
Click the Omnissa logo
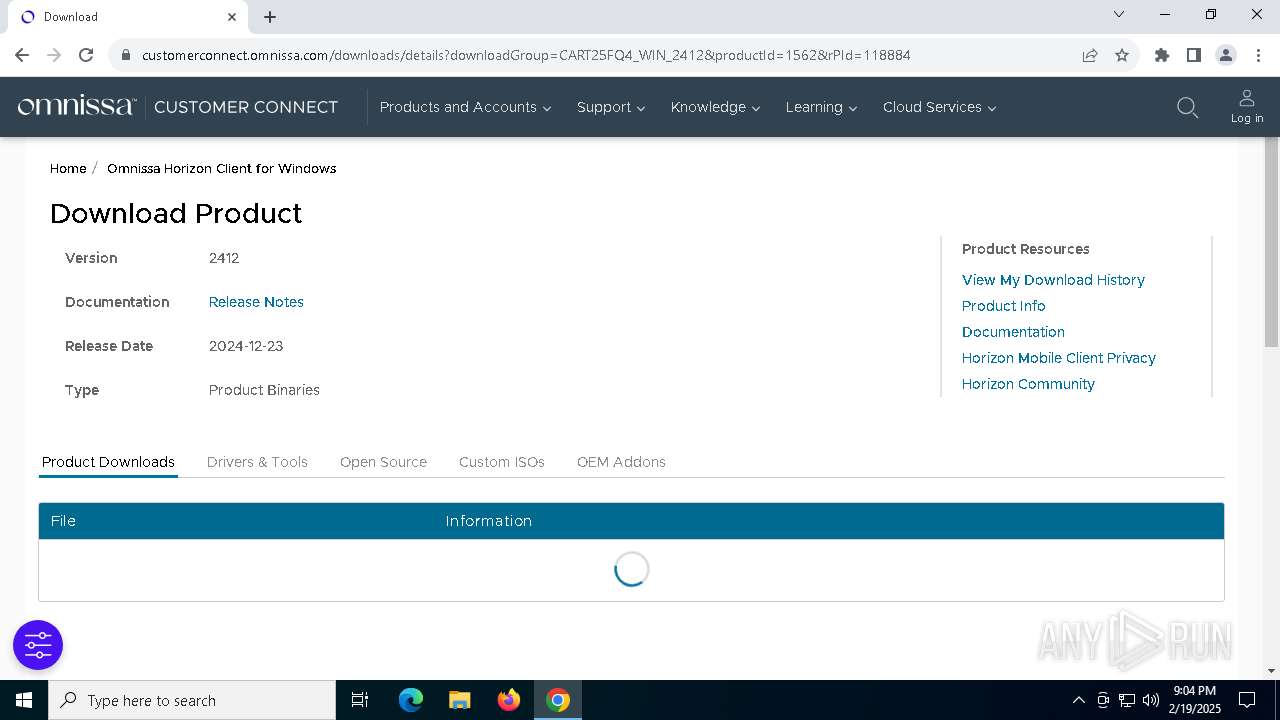pyautogui.click(x=77, y=106)
